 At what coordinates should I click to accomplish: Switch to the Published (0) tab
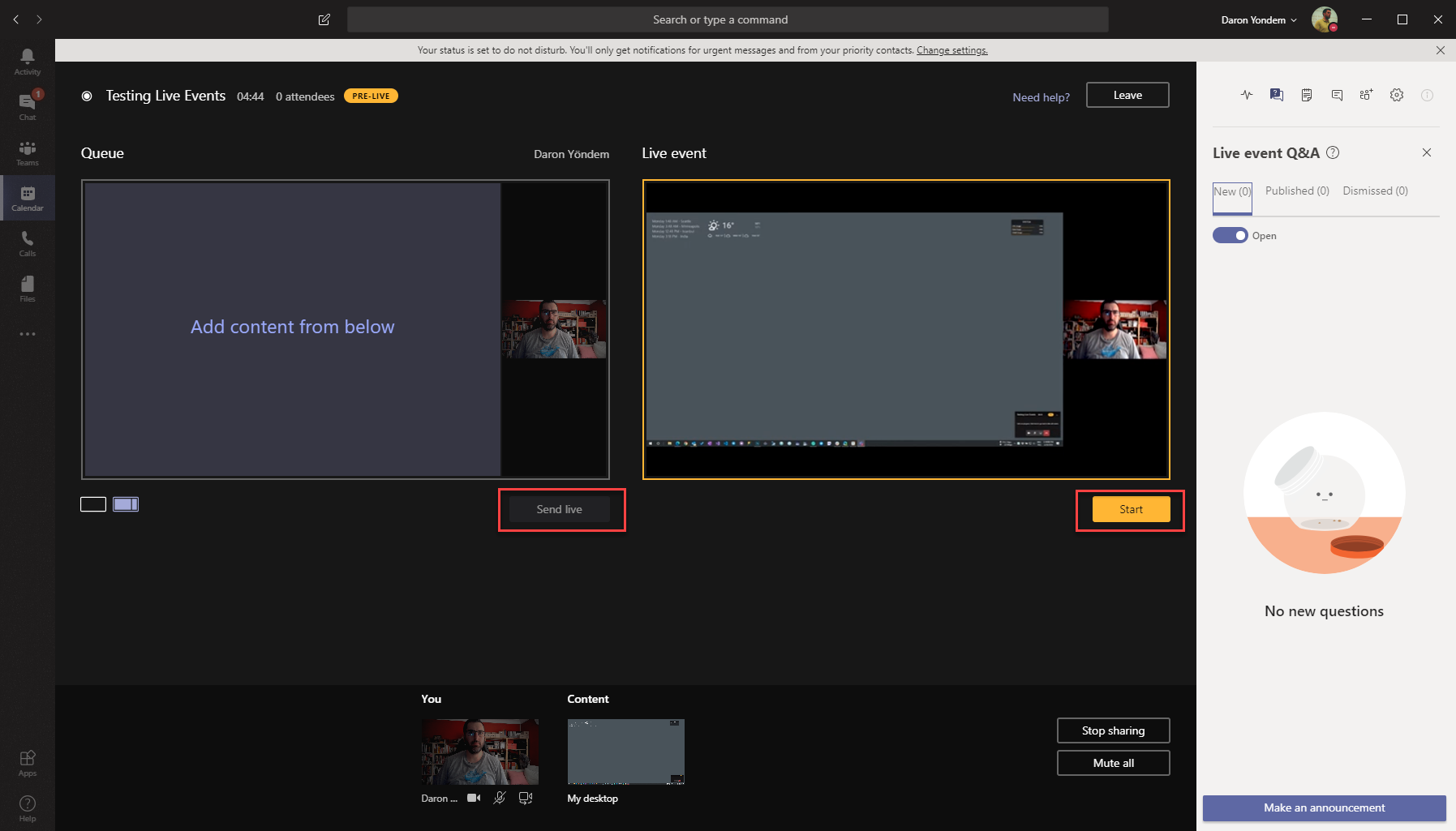coord(1297,191)
